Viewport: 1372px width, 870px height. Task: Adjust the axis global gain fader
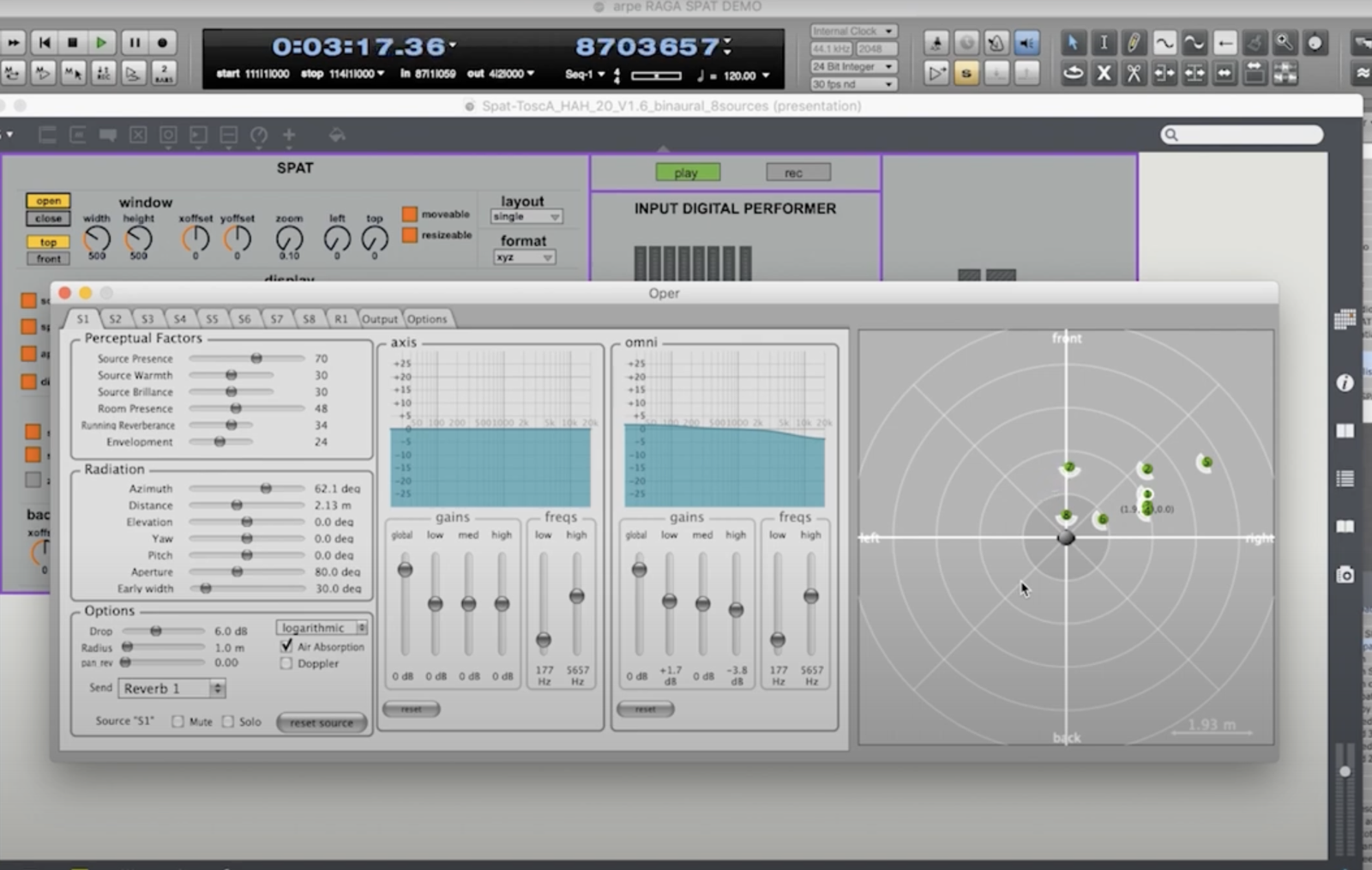405,569
